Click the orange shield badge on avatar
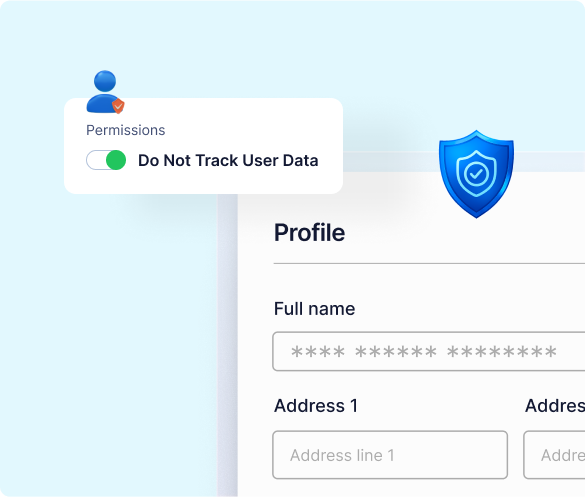The image size is (585, 497). point(118,106)
